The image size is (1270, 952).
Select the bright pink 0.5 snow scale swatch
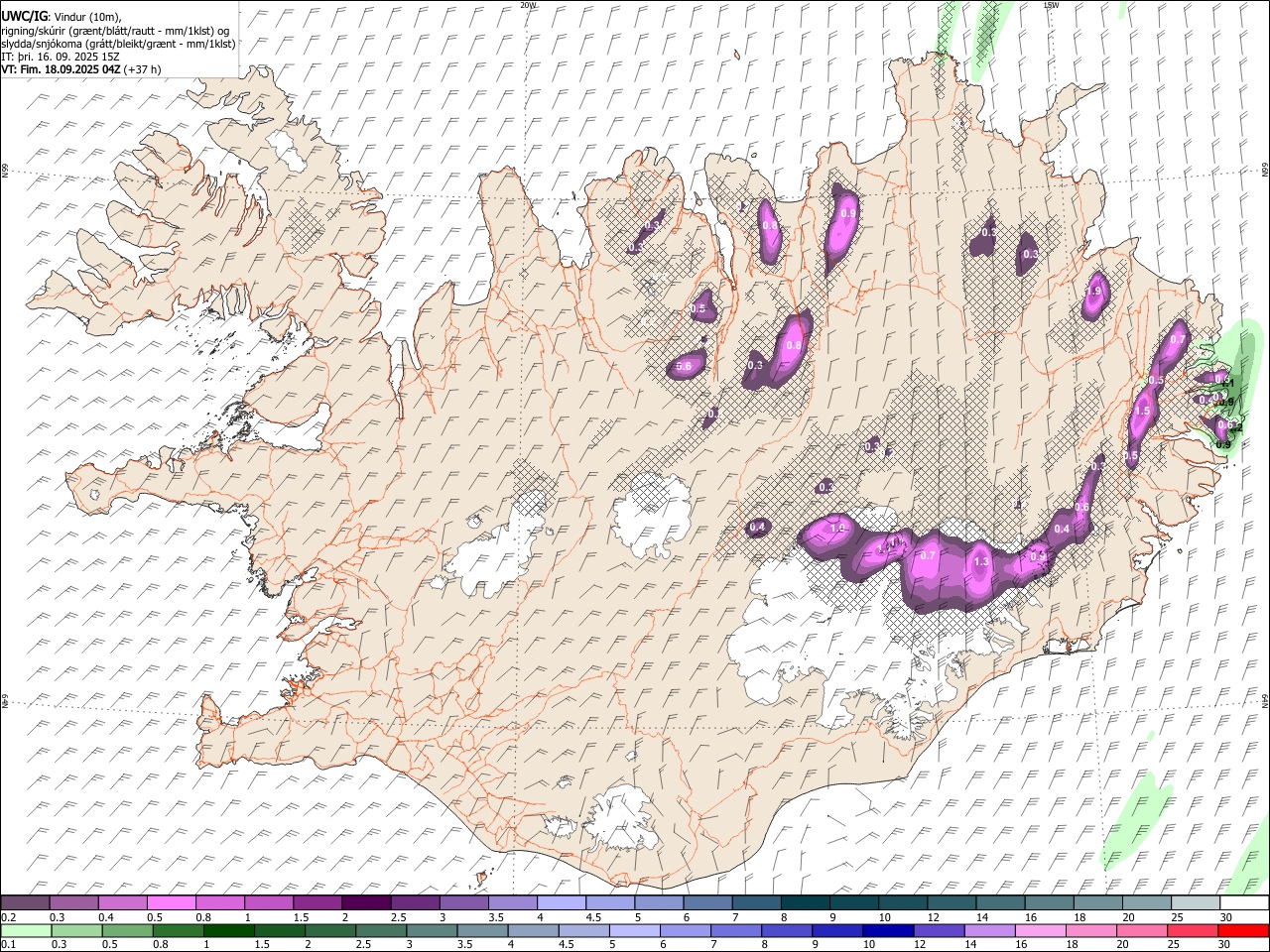pos(172,903)
